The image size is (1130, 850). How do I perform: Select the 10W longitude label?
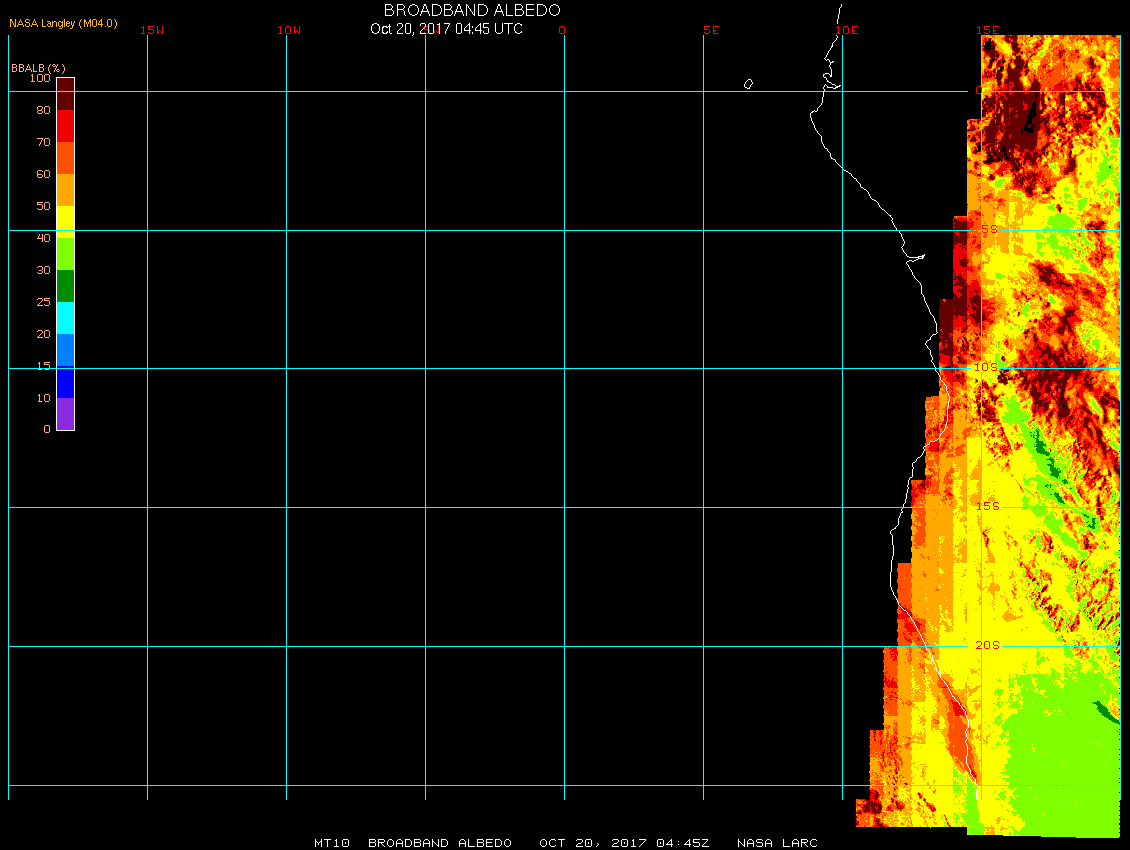tap(289, 30)
